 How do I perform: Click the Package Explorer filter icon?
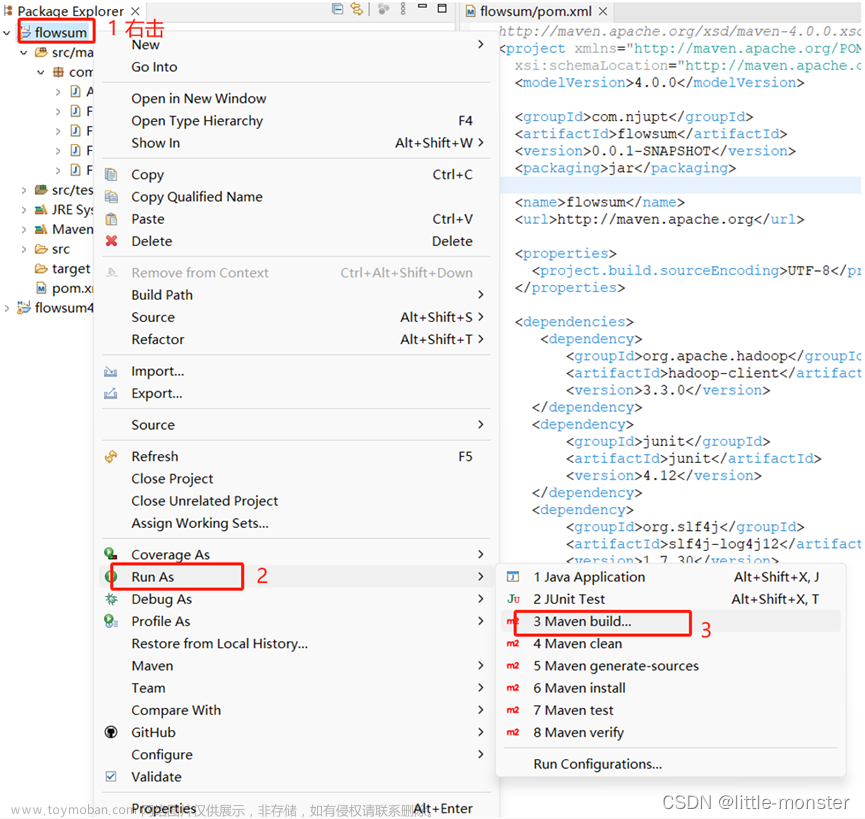[383, 9]
